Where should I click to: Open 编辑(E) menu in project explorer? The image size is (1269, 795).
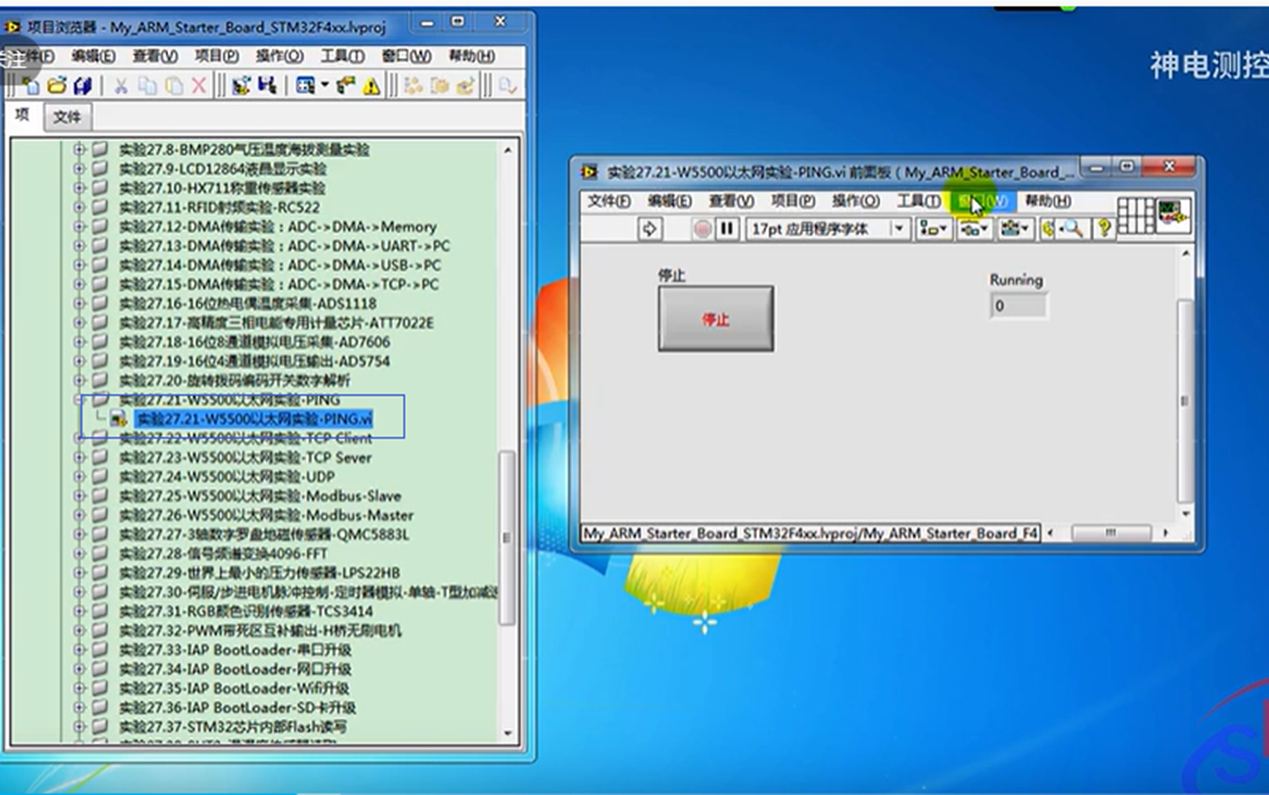coord(93,56)
